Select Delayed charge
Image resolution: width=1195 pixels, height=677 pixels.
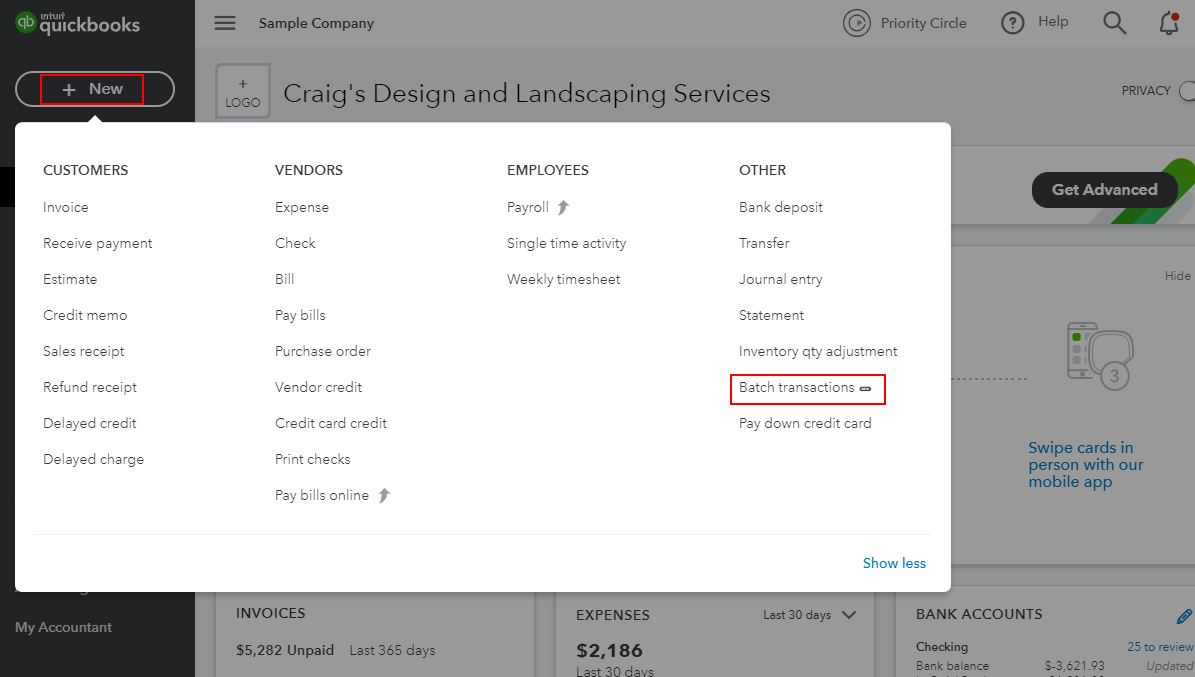point(94,459)
